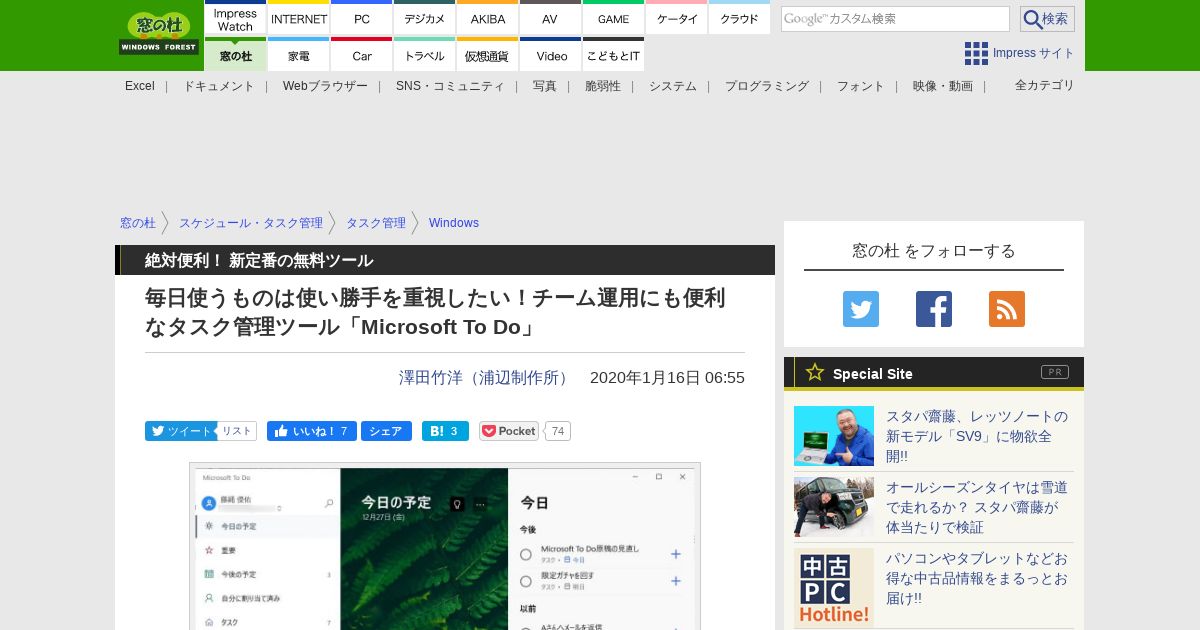Open the AKIBA tab
The width and height of the screenshot is (1200, 630).
[488, 19]
